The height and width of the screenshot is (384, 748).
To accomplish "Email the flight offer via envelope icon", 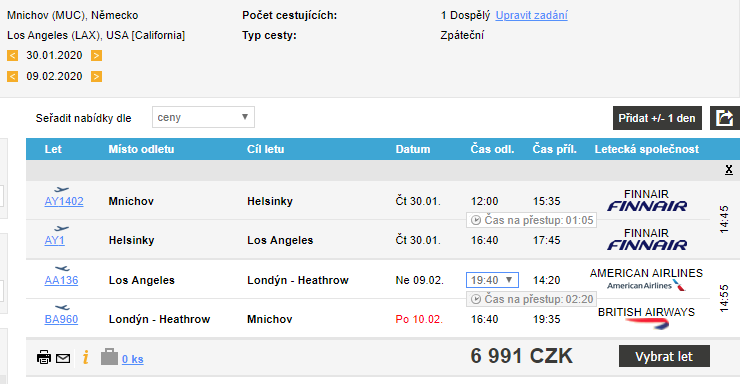I will point(63,358).
